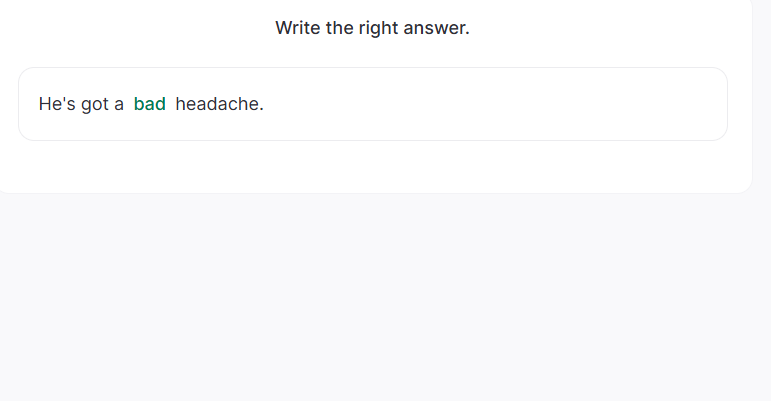Image resolution: width=771 pixels, height=401 pixels.
Task: Click the word "got" in the sentence
Action: [95, 104]
